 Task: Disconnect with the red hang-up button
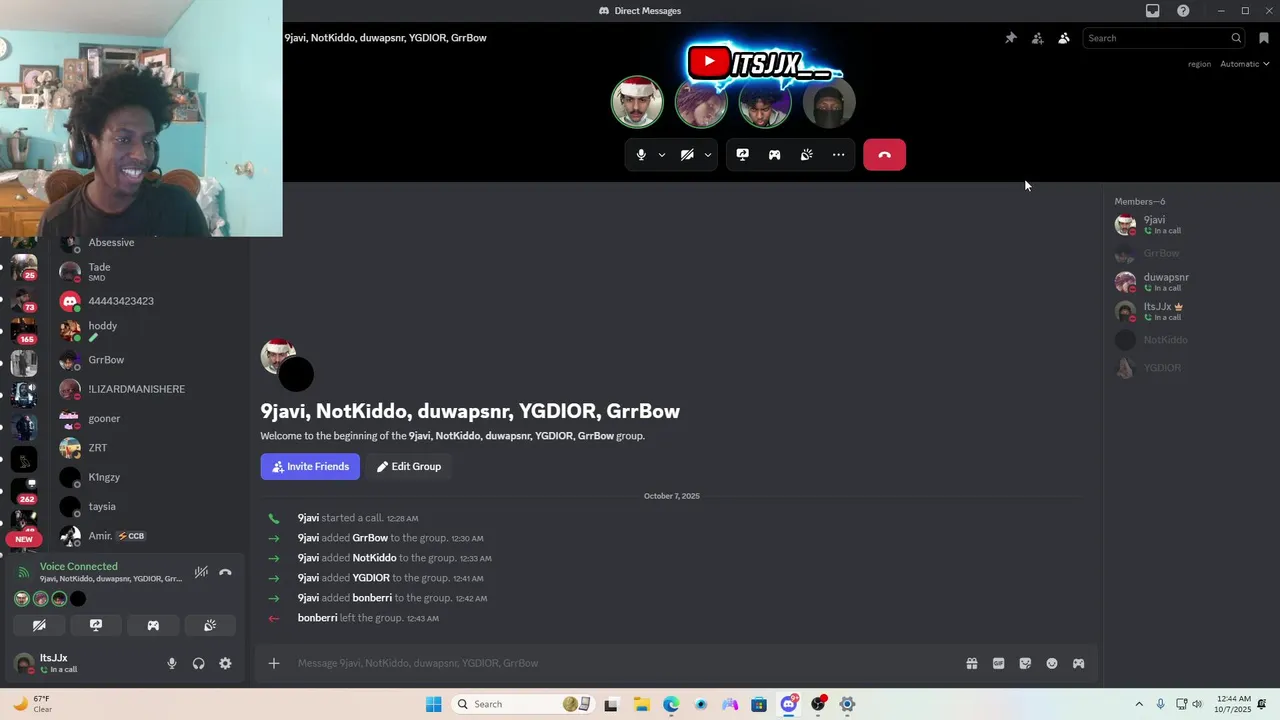pyautogui.click(x=884, y=155)
